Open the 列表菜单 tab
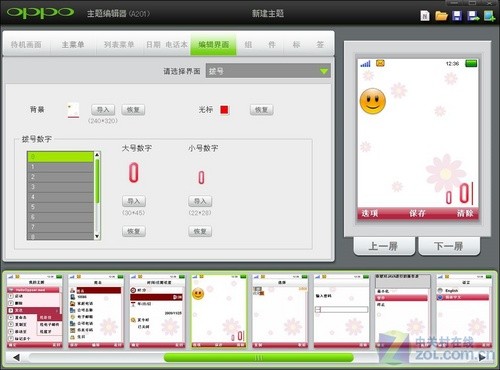Viewport: 500px width, 370px height. point(119,45)
